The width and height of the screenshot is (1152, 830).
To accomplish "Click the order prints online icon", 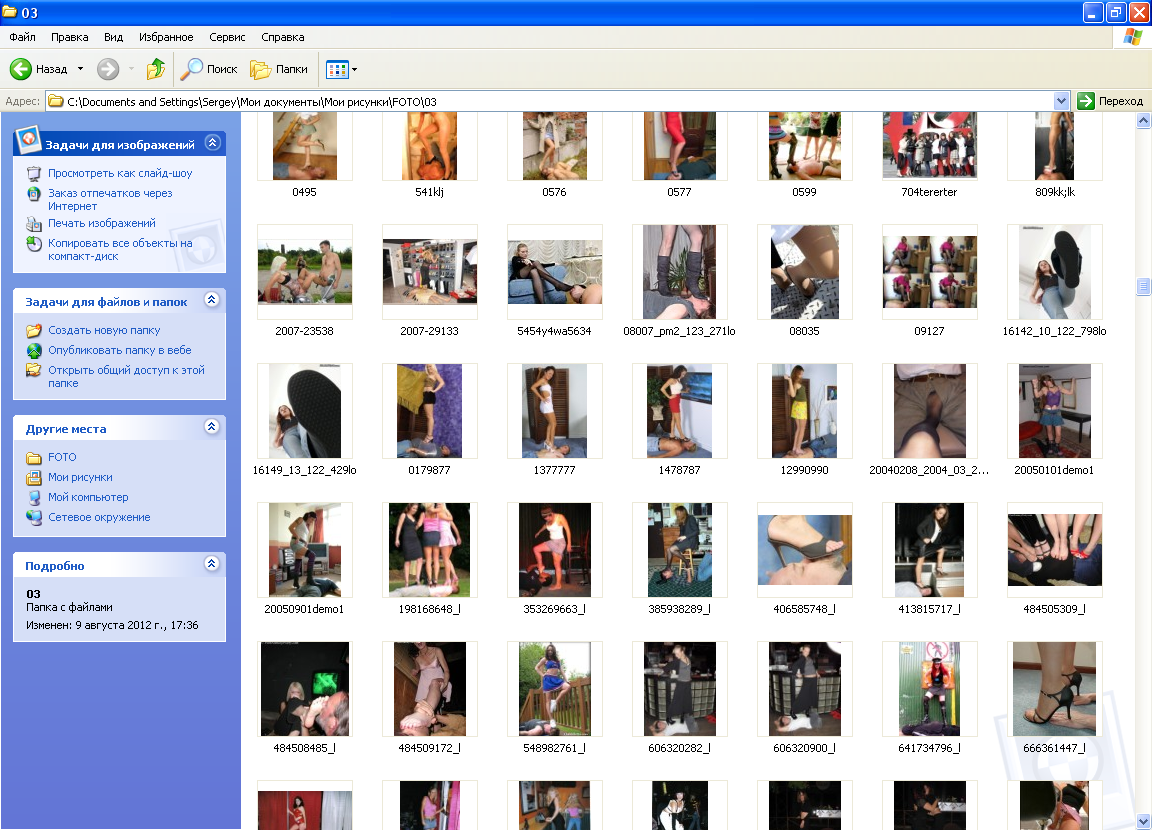I will (34, 194).
